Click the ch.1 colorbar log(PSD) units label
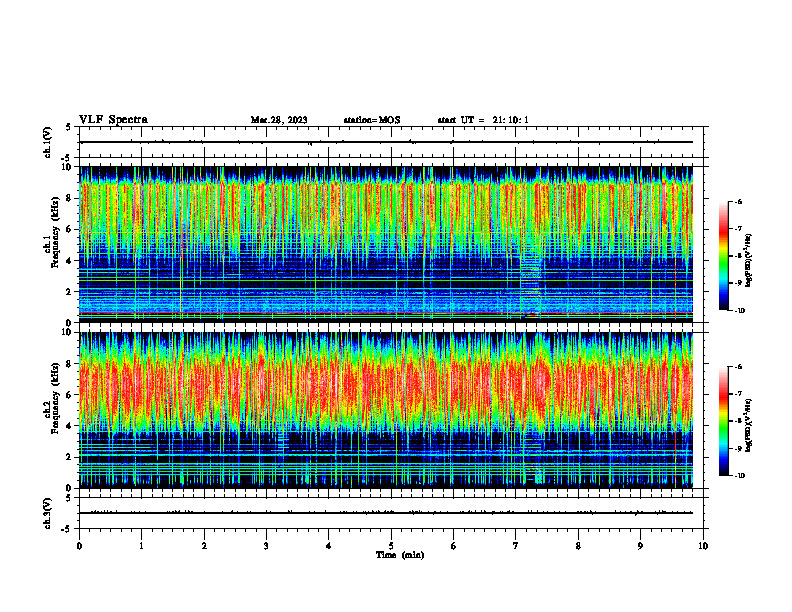792x612 pixels. pyautogui.click(x=749, y=260)
